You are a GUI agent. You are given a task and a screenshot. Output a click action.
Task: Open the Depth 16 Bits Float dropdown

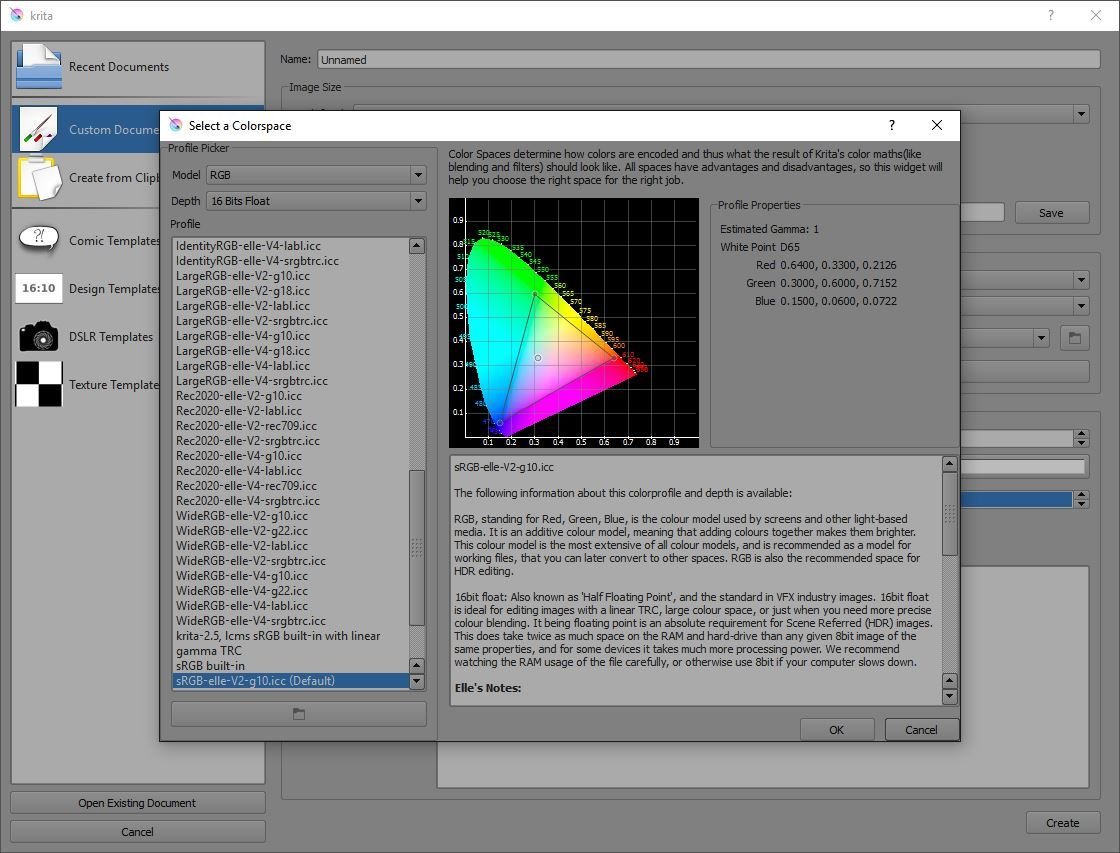[x=316, y=201]
